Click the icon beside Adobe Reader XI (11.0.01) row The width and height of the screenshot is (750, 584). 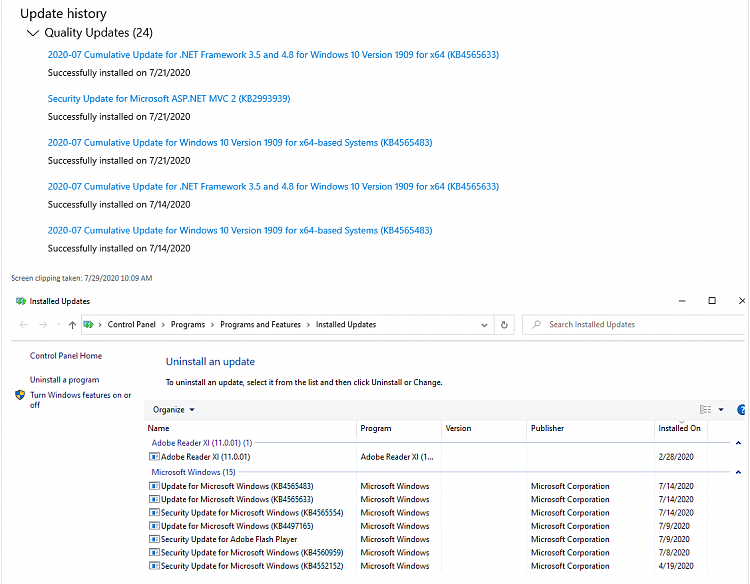(x=154, y=457)
